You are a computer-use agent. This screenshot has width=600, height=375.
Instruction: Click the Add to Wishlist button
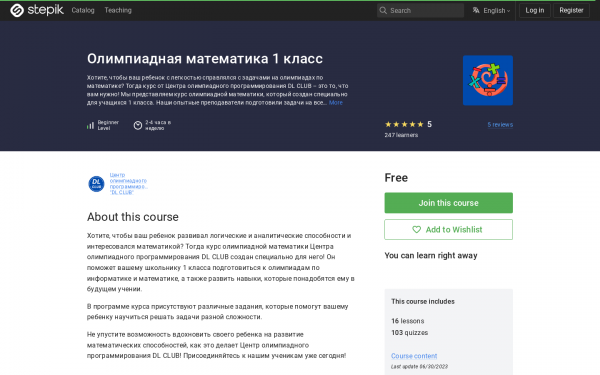click(448, 230)
